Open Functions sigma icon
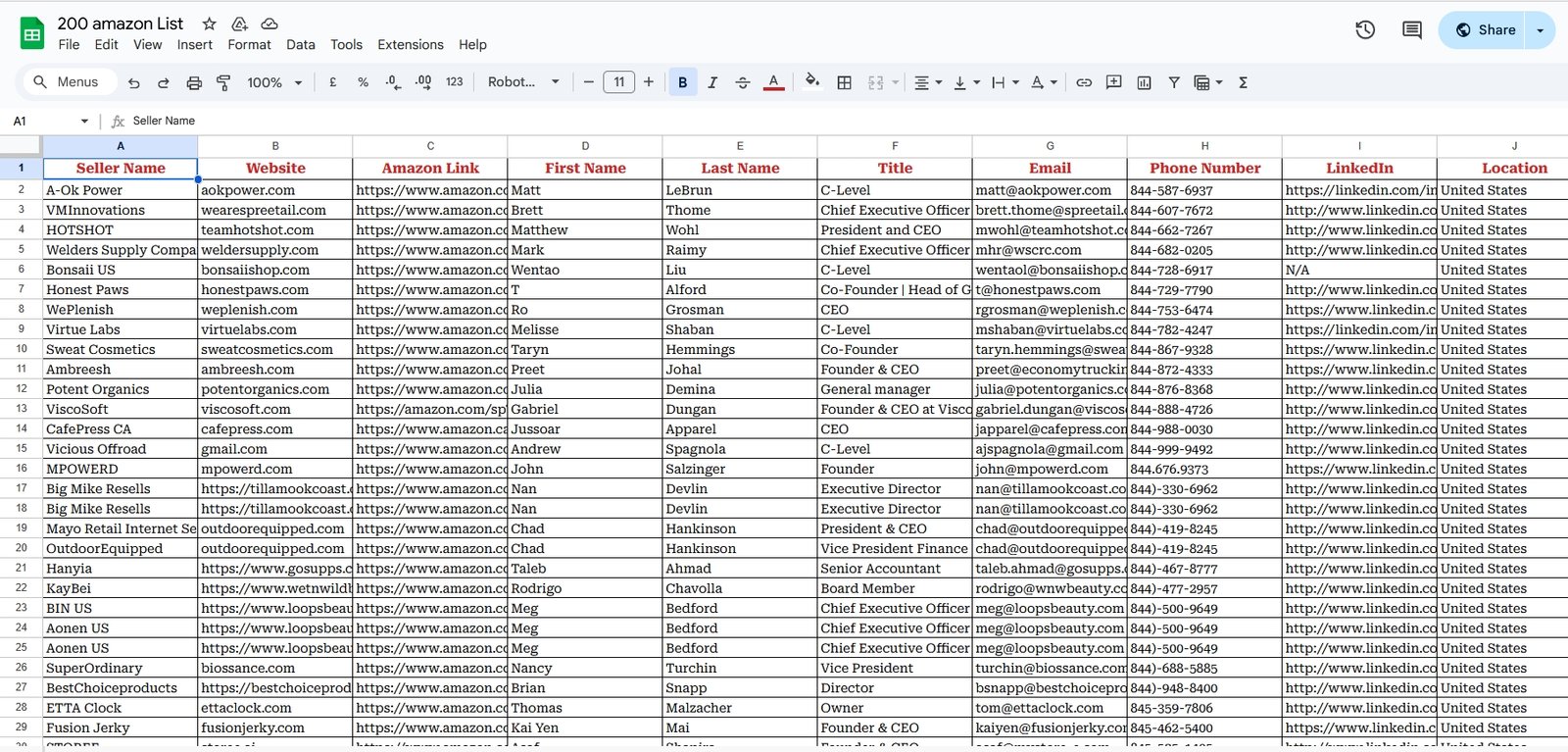The height and width of the screenshot is (752, 1568). tap(1243, 83)
